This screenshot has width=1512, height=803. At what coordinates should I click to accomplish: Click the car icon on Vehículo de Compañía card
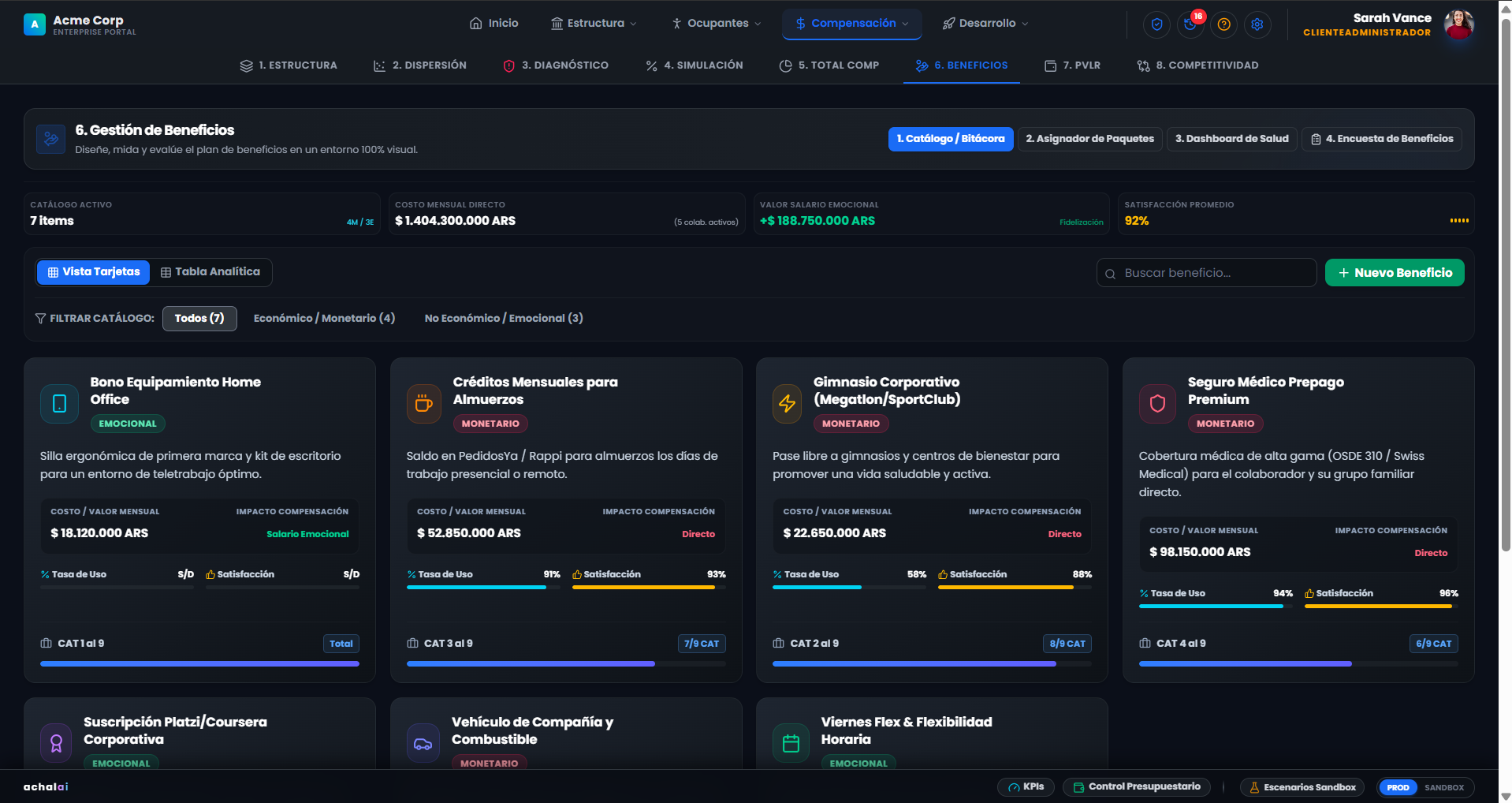[423, 743]
